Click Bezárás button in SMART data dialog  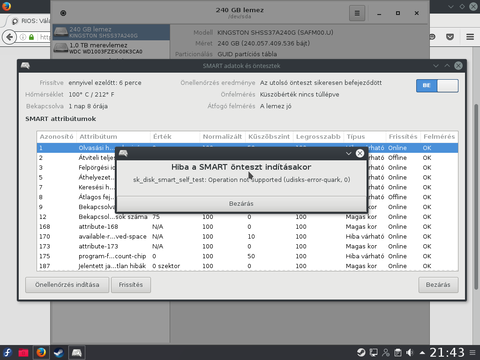(x=438, y=285)
